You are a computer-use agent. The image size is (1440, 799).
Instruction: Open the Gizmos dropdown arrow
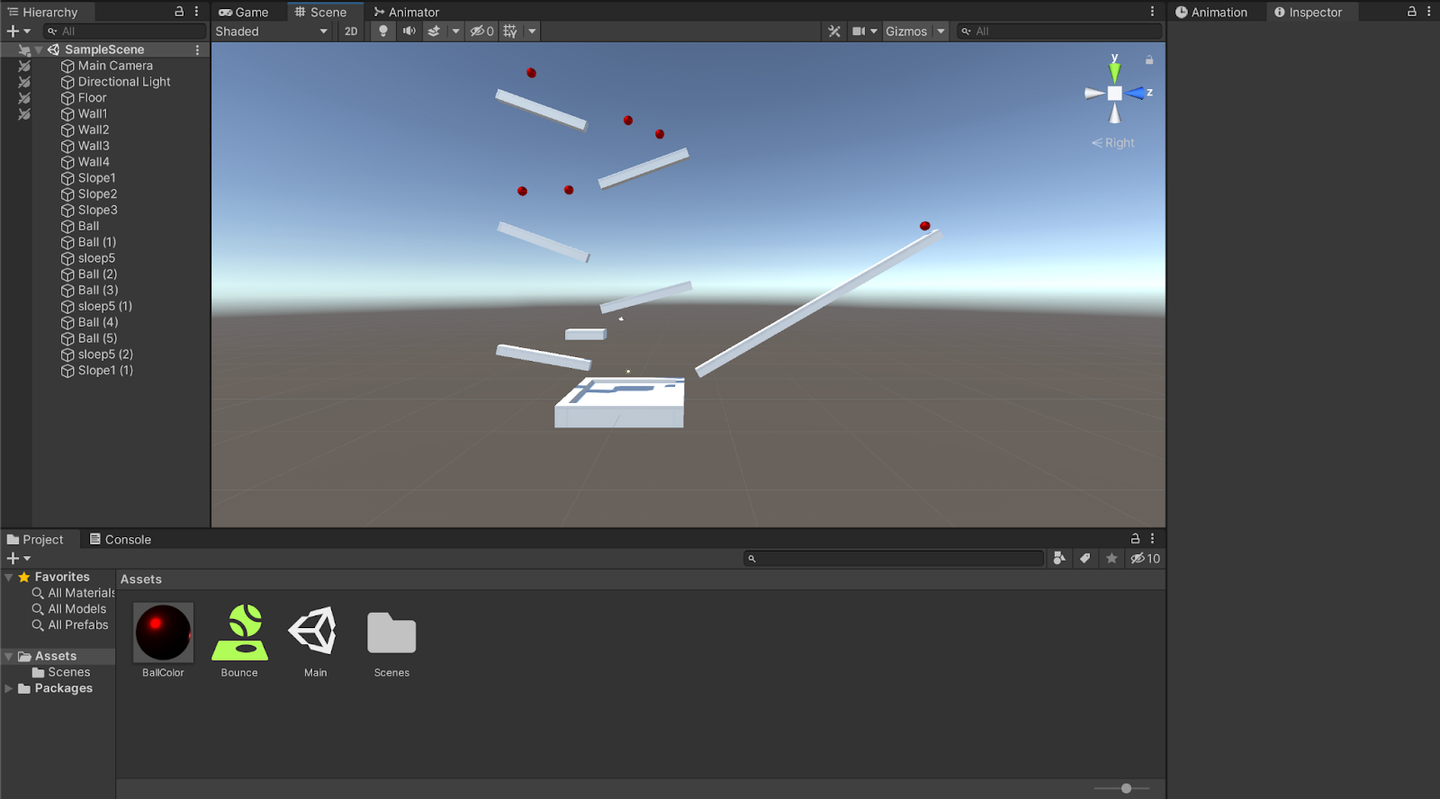(941, 31)
